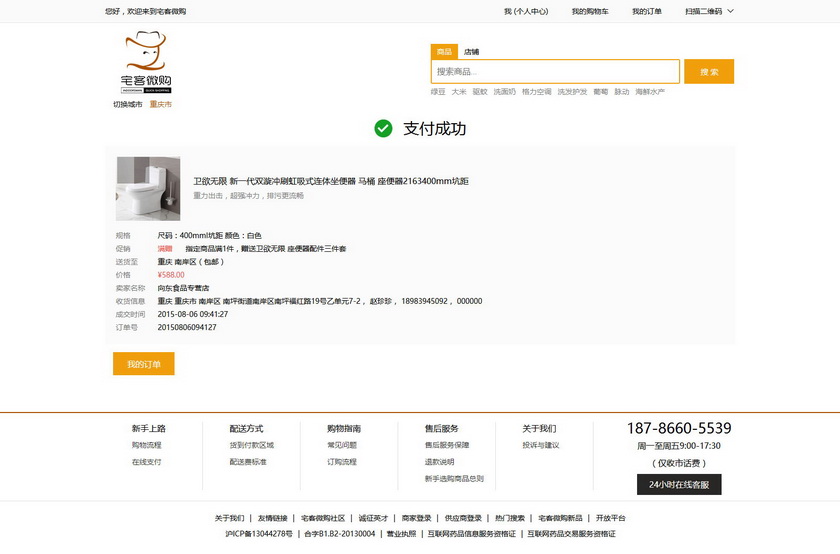The height and width of the screenshot is (554, 840).
Task: Open 货到付款区域 footer link
Action: [252, 445]
